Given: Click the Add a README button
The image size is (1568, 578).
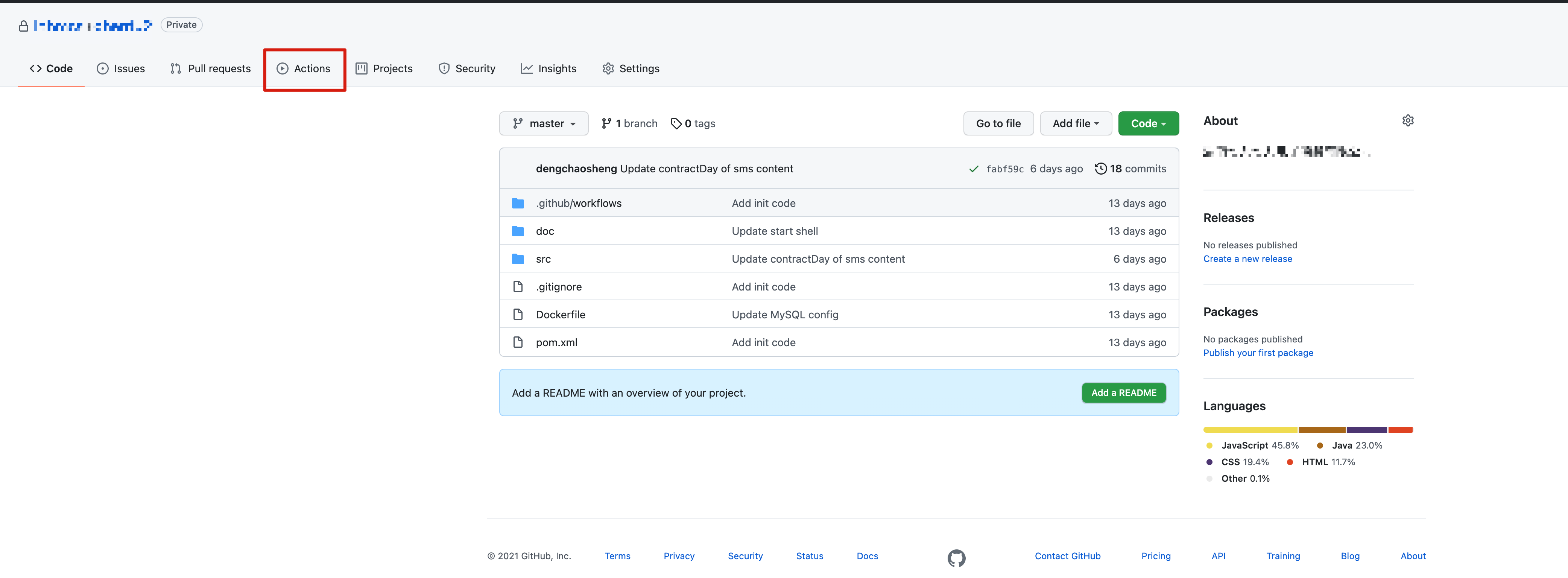Looking at the screenshot, I should point(1123,393).
